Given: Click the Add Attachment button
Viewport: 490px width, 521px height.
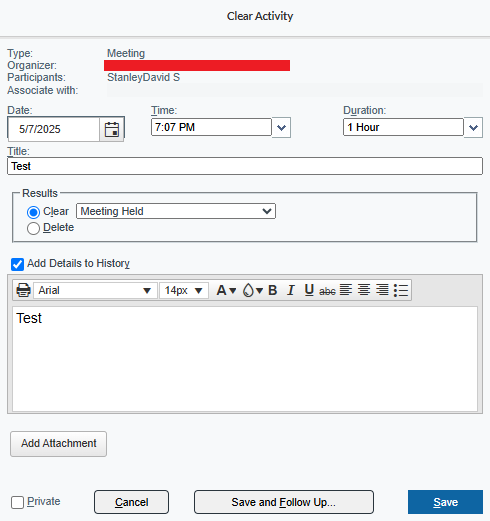Looking at the screenshot, I should (59, 444).
